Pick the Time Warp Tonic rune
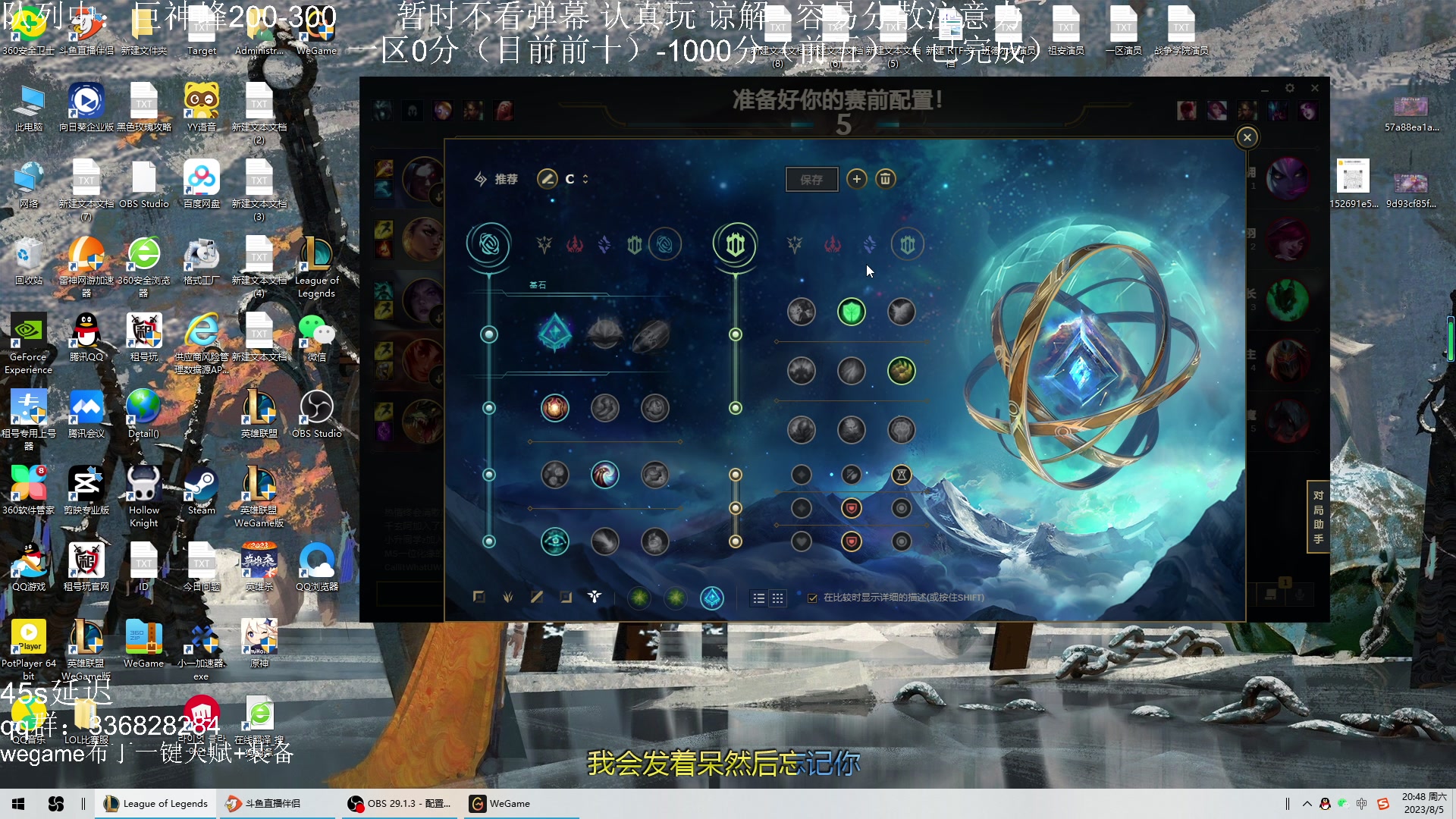The image size is (1456, 819). click(x=654, y=541)
